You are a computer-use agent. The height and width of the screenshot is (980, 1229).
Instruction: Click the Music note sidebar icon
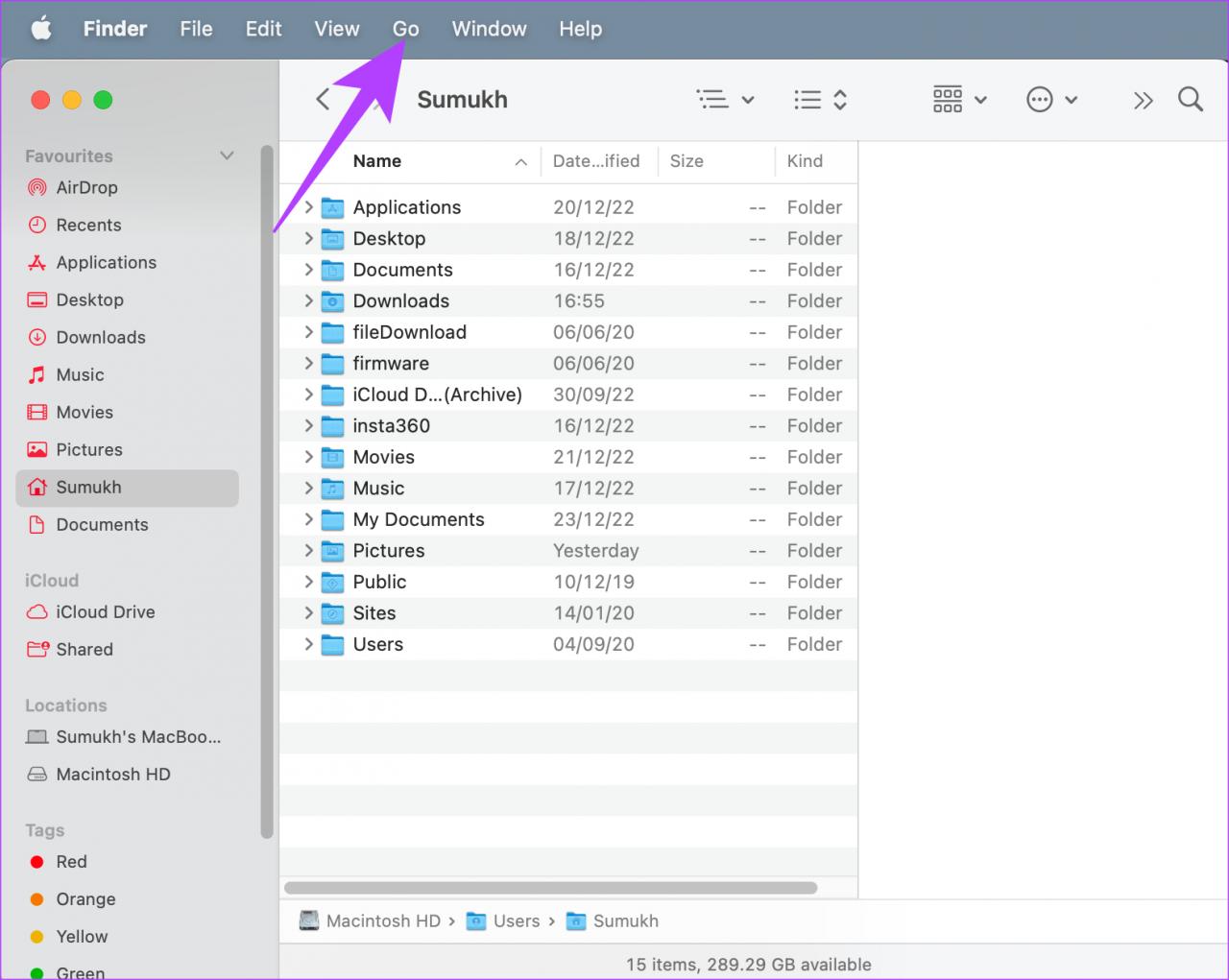click(x=37, y=375)
